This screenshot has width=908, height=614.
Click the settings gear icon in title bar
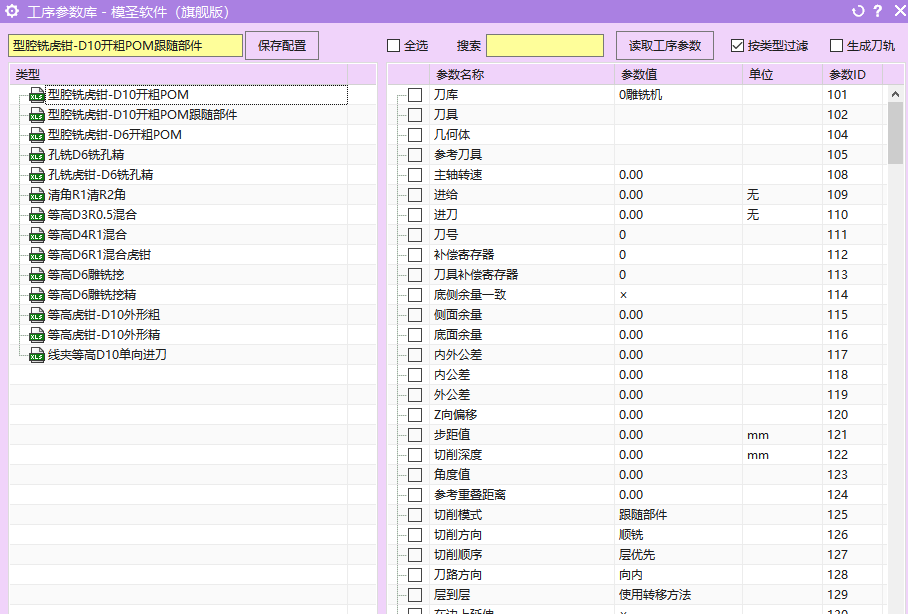12,11
